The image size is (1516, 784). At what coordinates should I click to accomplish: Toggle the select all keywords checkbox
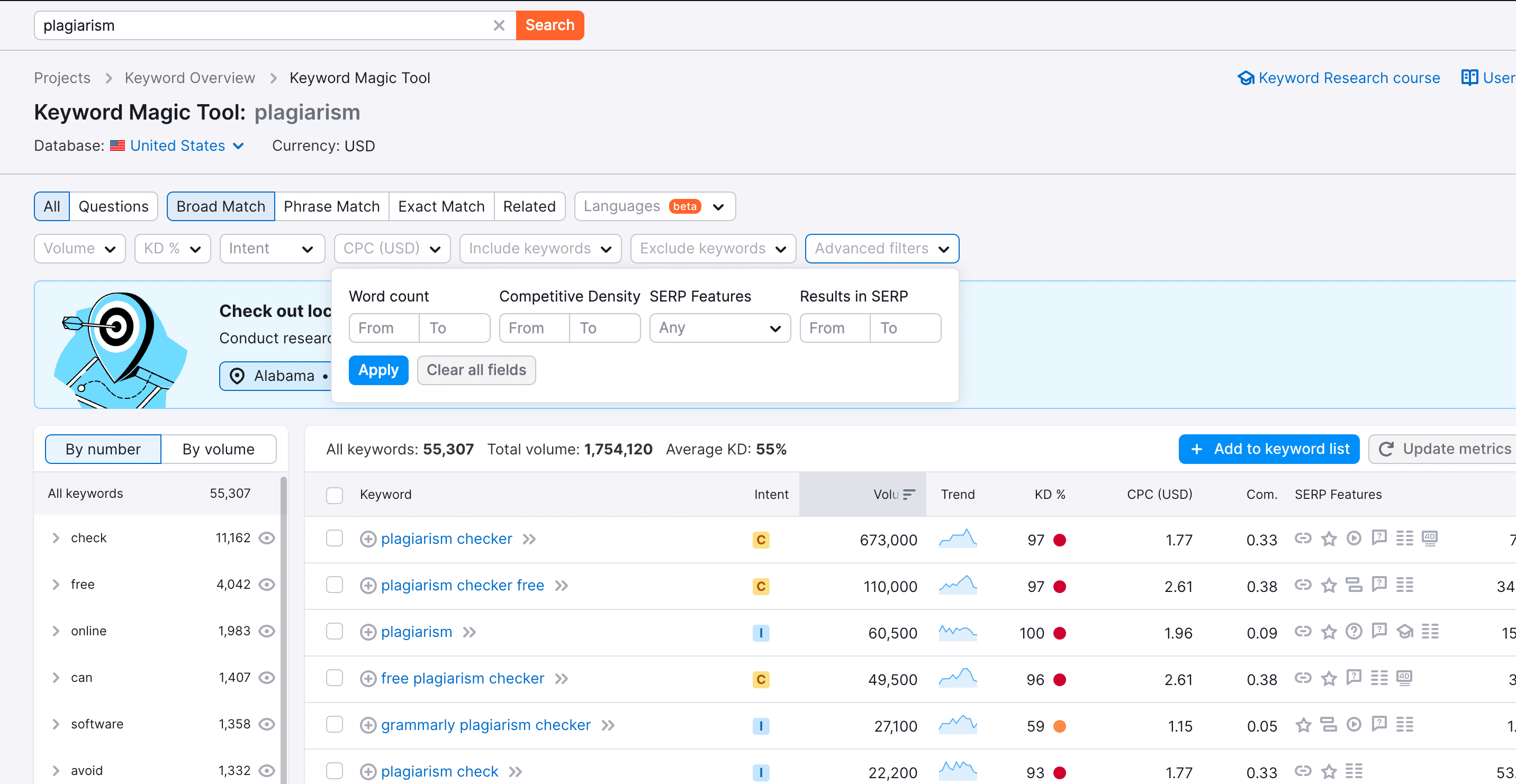click(x=335, y=494)
